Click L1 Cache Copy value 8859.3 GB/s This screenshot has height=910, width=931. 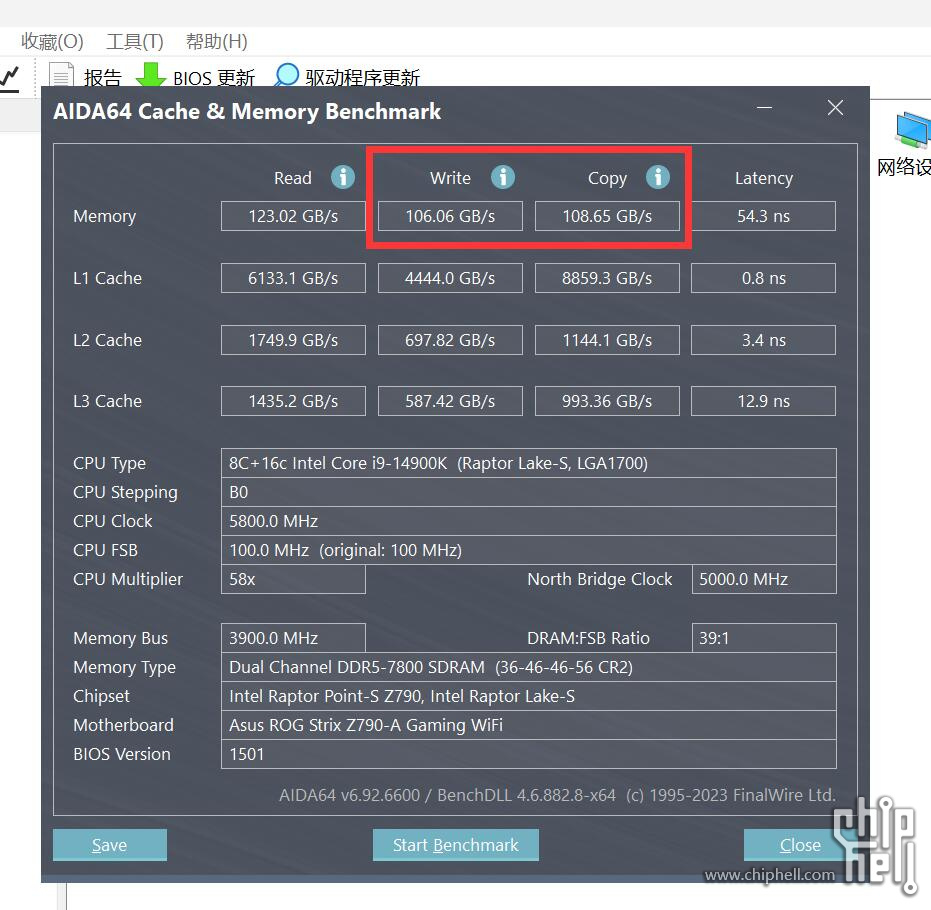point(607,278)
